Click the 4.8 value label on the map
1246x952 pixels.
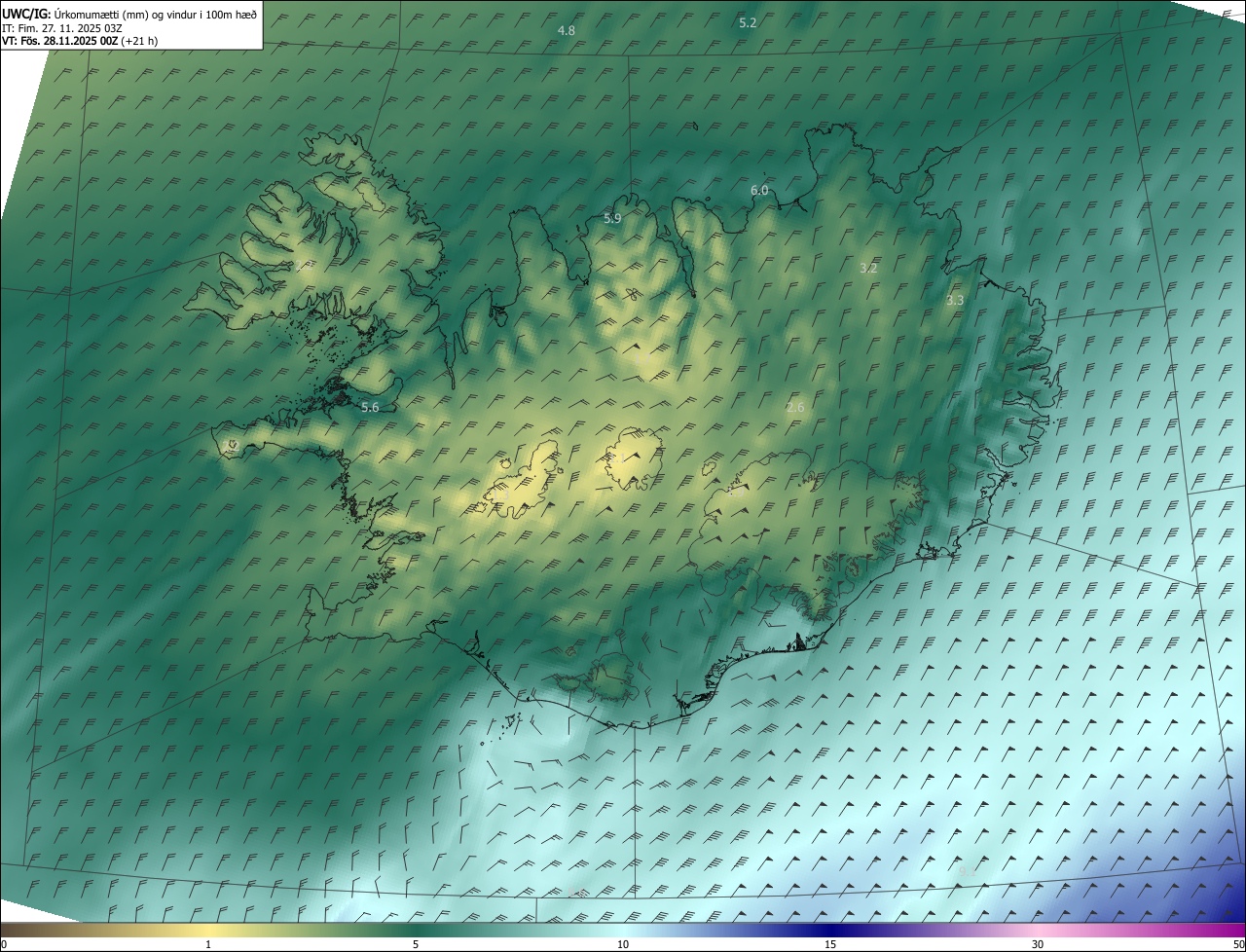(566, 31)
